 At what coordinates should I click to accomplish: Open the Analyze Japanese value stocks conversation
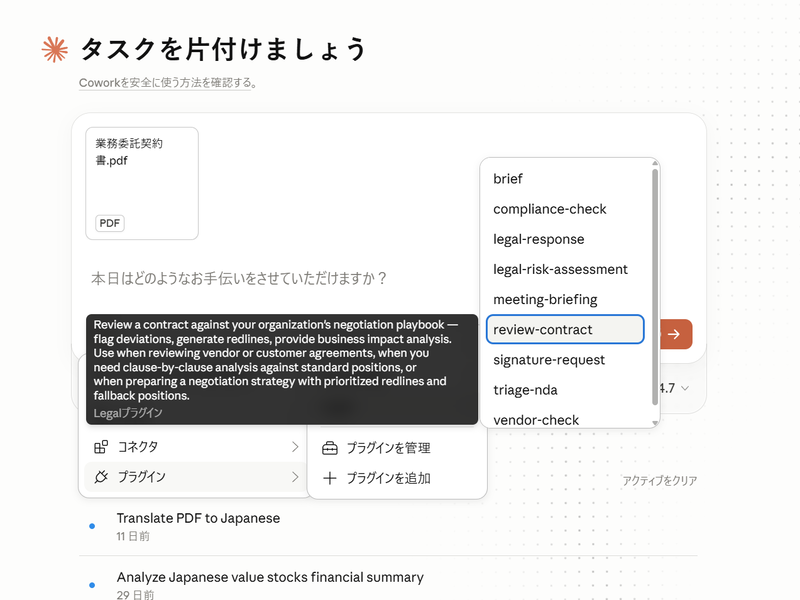[269, 577]
